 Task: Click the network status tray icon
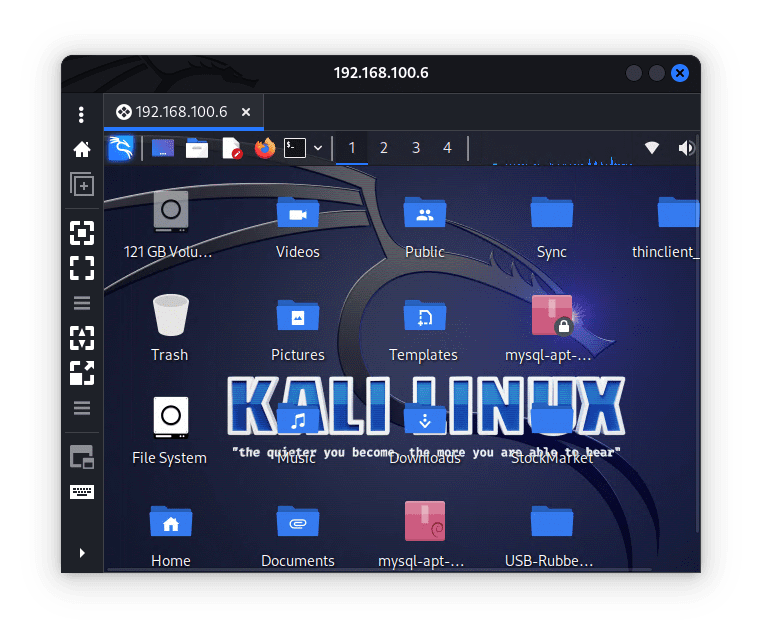click(x=652, y=148)
